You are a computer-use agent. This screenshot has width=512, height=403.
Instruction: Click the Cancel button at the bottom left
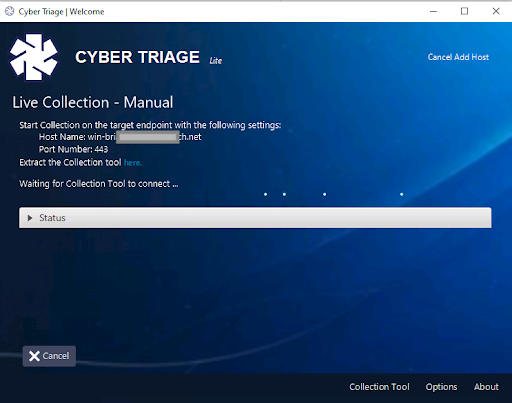tap(49, 356)
